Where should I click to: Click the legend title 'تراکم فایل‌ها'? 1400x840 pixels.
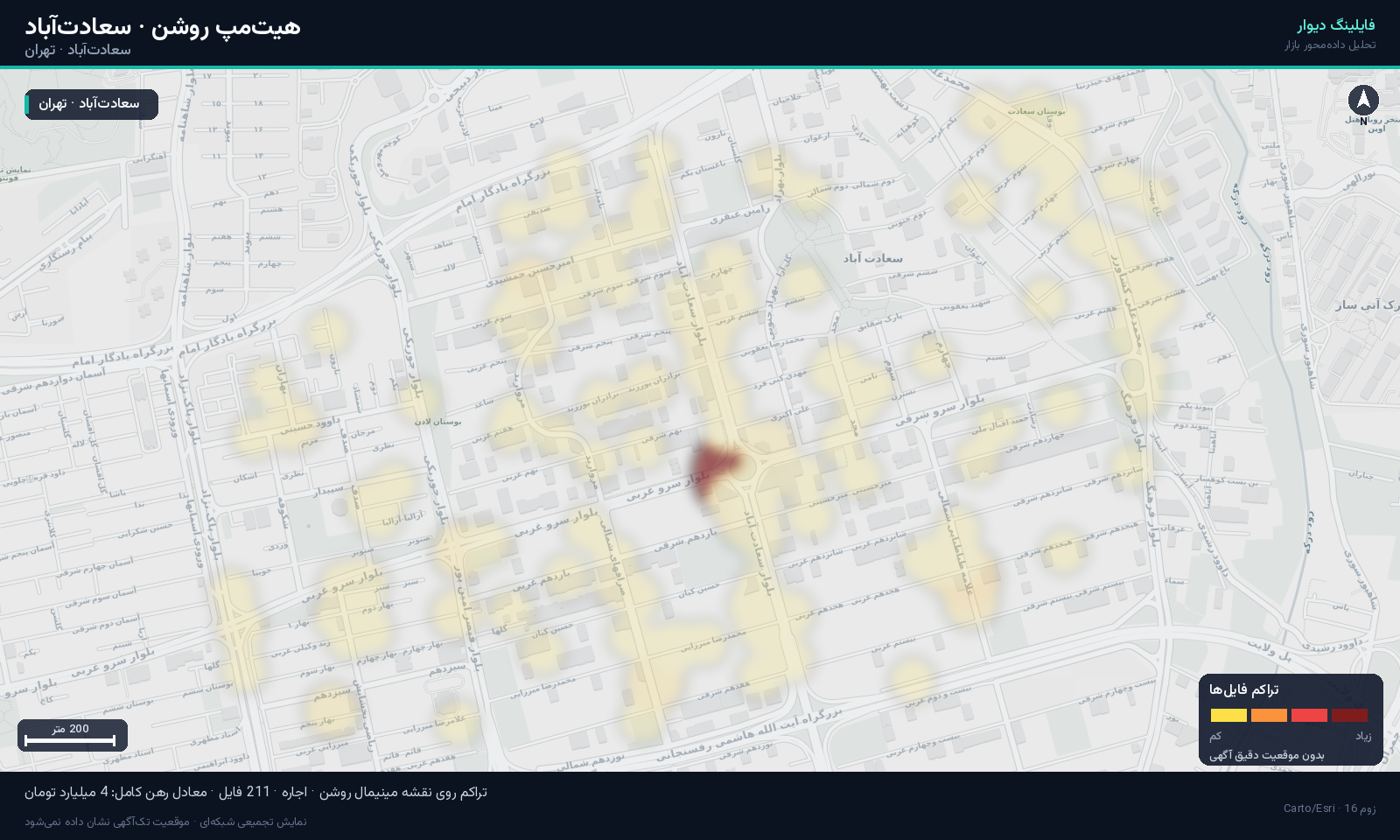[1243, 689]
